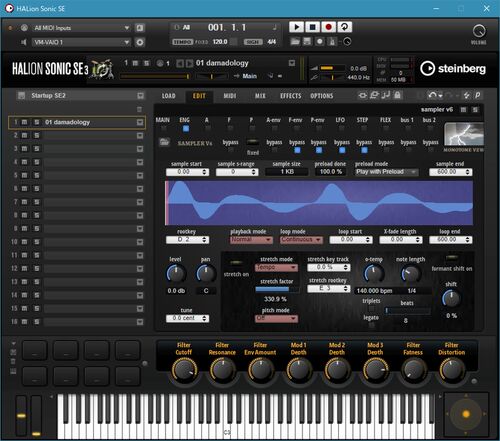500x441 pixels.
Task: Click the sample folder icon beside SAMPLER V4
Action: coord(164,142)
